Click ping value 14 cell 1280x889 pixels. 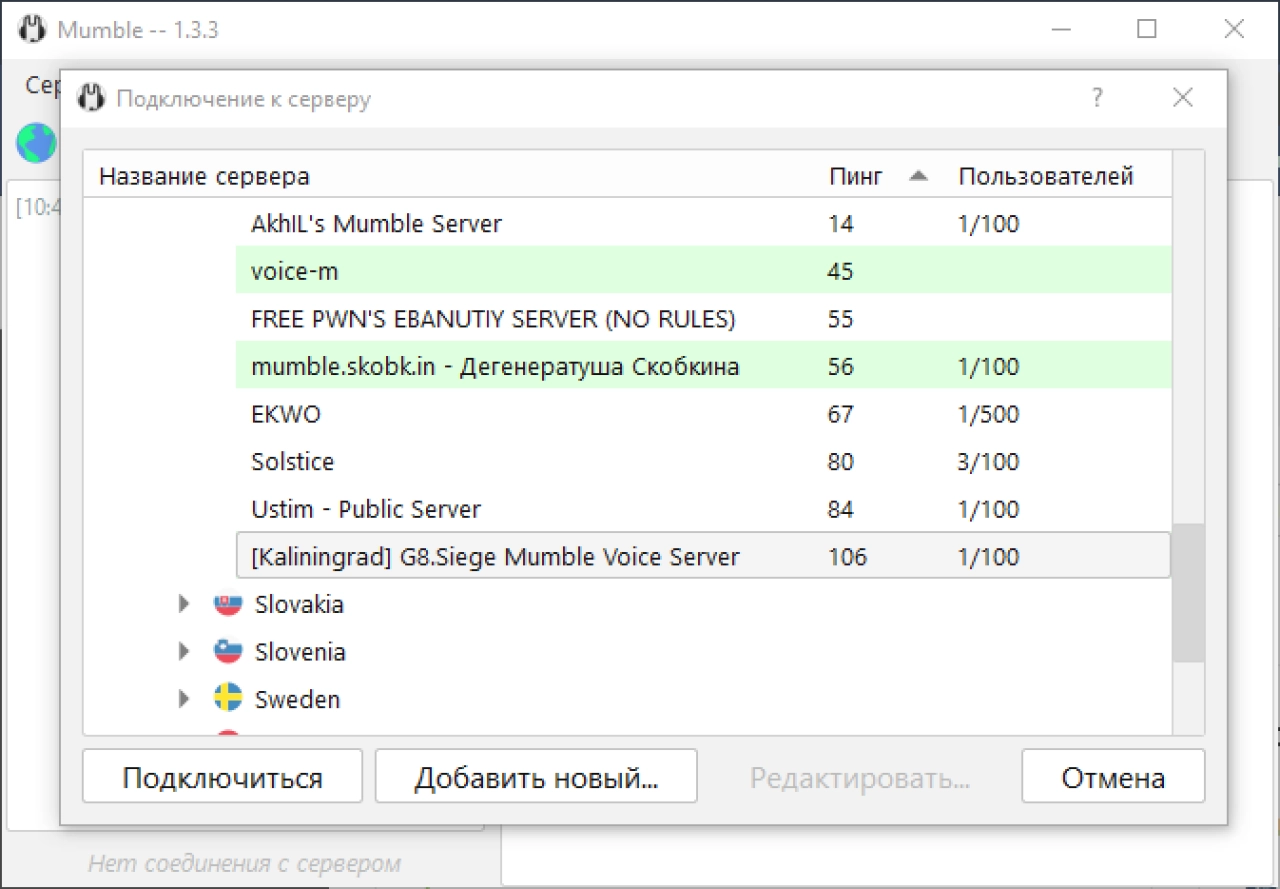(x=841, y=224)
